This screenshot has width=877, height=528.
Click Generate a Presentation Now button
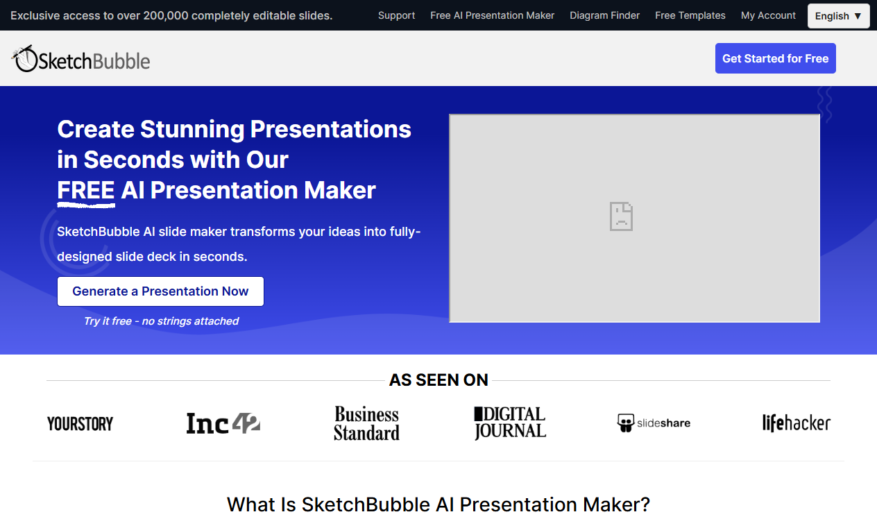(x=161, y=291)
